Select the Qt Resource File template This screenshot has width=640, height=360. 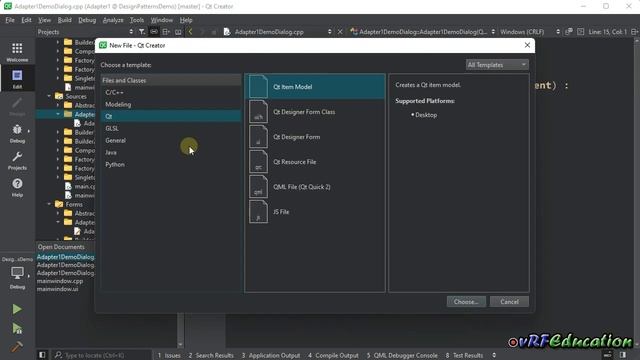pos(315,162)
